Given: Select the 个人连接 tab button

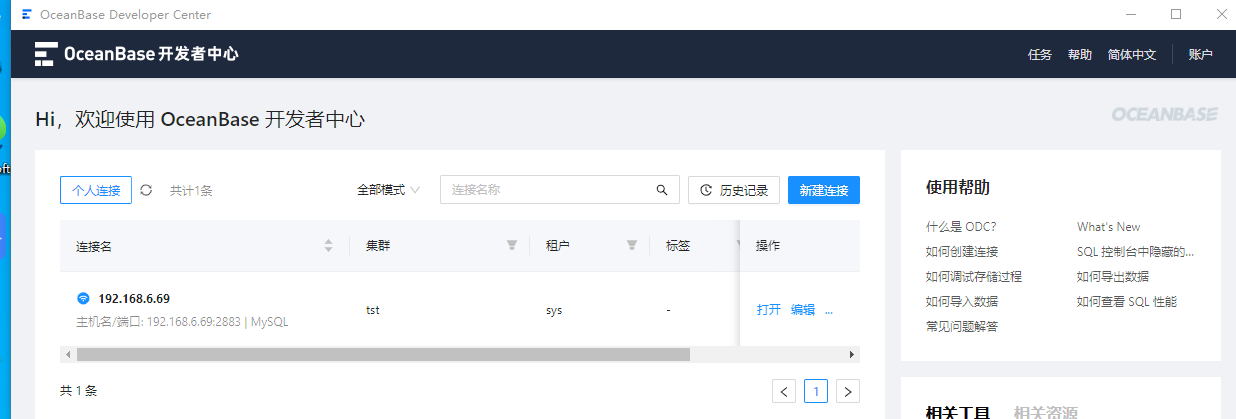Looking at the screenshot, I should [x=96, y=190].
